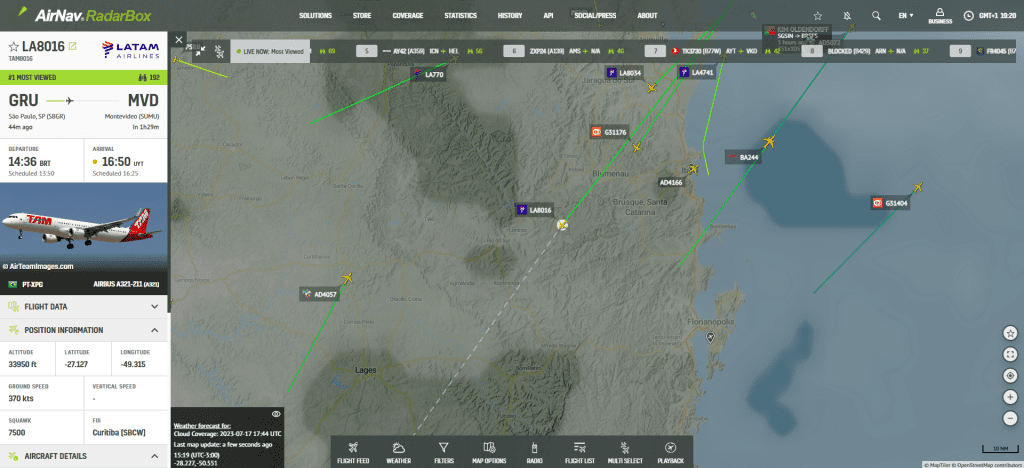The image size is (1024, 468).
Task: Open the Coverage menu item
Action: [x=407, y=16]
